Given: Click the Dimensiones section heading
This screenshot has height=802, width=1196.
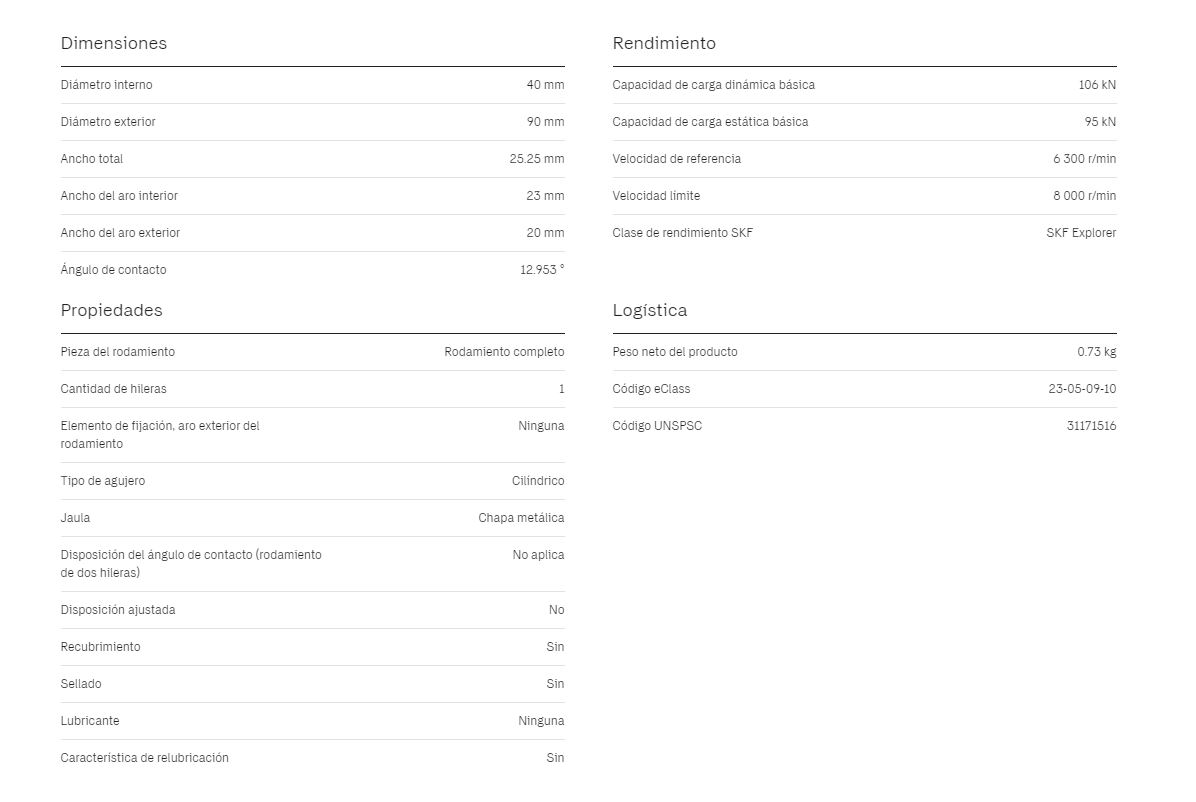Looking at the screenshot, I should (x=114, y=43).
